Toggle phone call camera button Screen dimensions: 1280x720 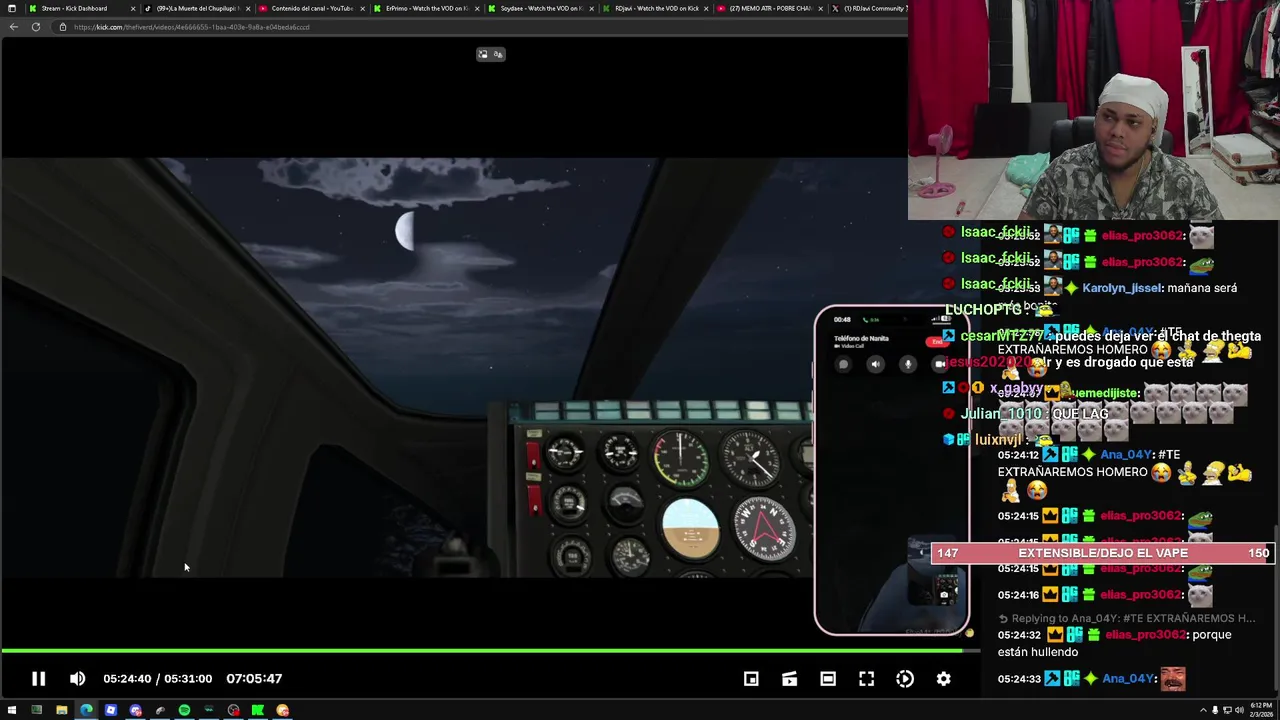939,365
